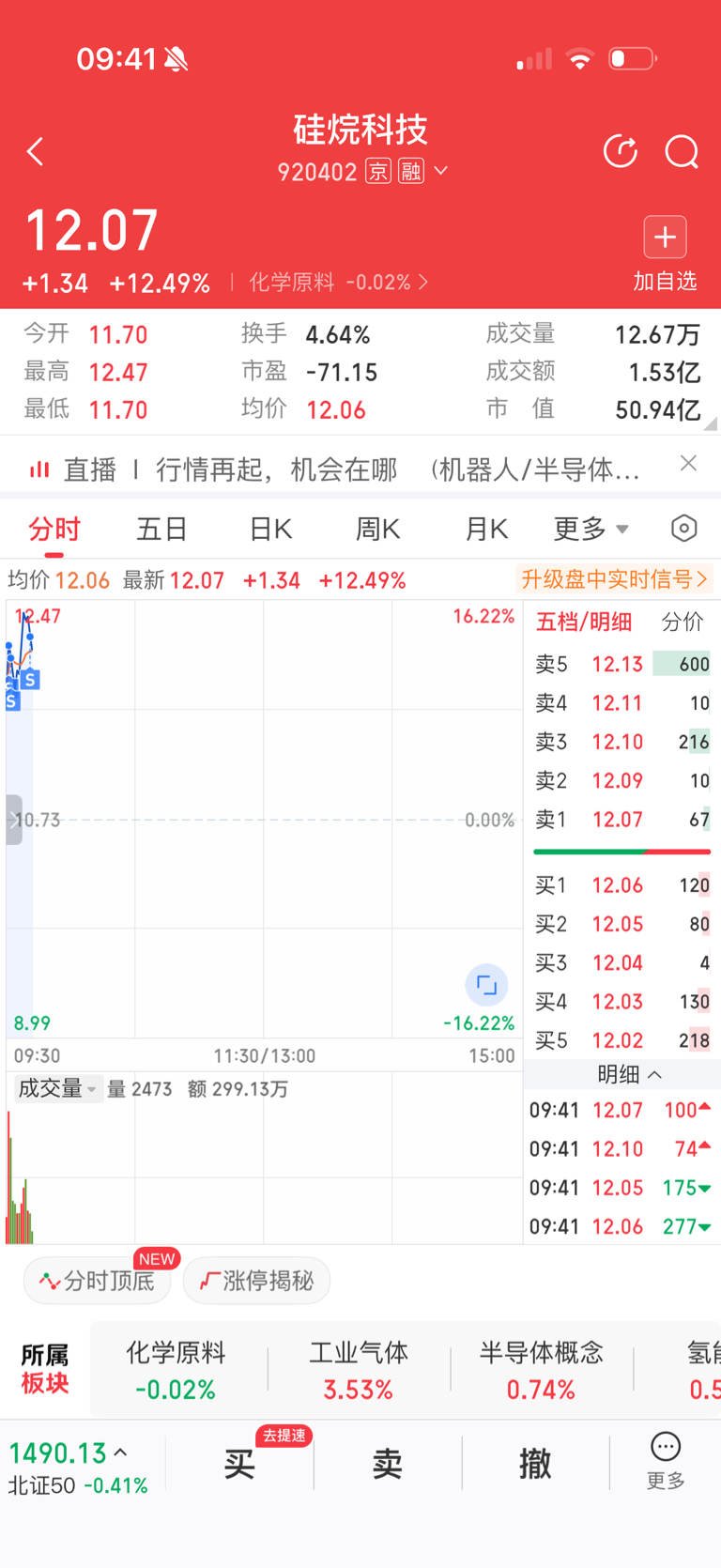Tap the back arrow icon
The image size is (721, 1568).
36,151
